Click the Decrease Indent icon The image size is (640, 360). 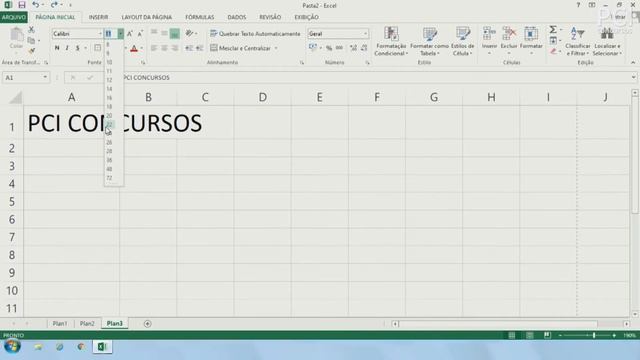(x=189, y=48)
